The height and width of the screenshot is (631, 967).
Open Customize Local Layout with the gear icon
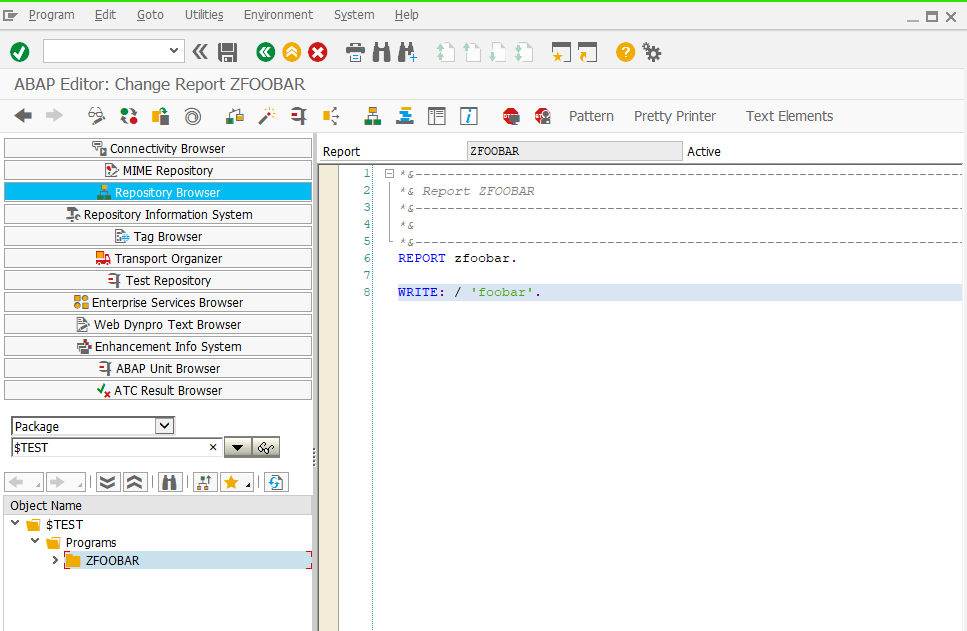(652, 52)
